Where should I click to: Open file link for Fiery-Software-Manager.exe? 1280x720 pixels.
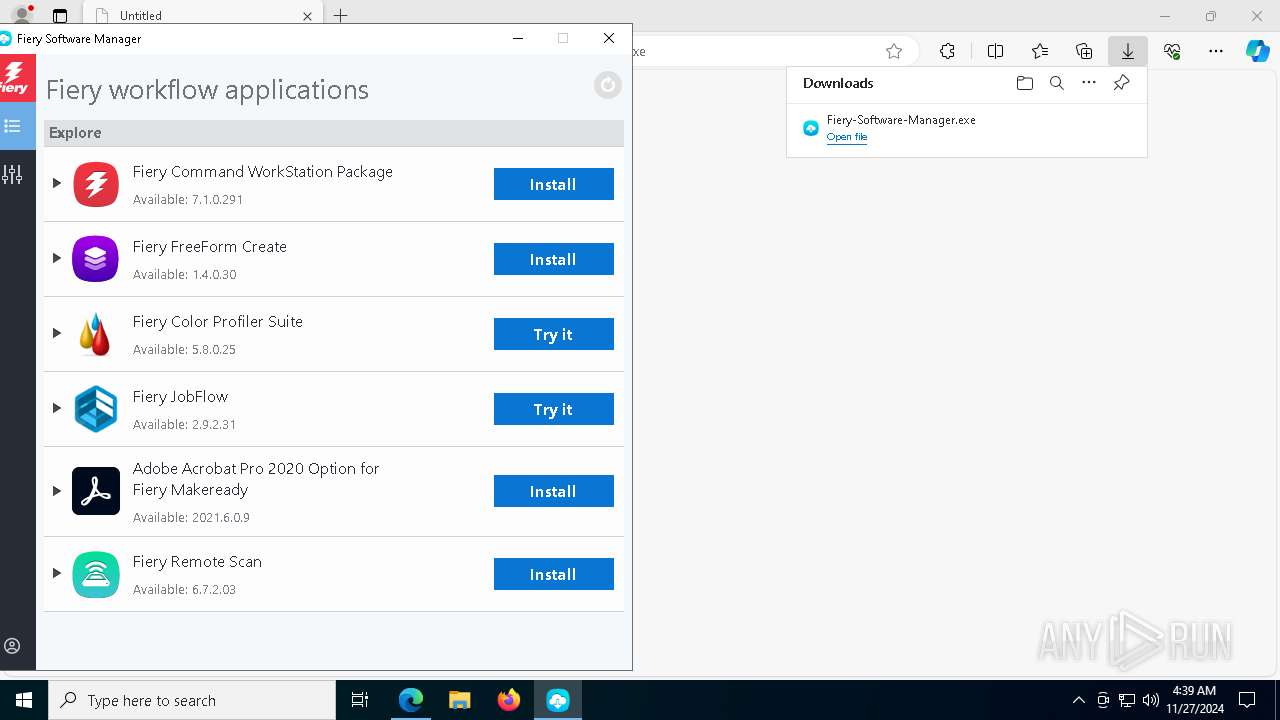(847, 137)
